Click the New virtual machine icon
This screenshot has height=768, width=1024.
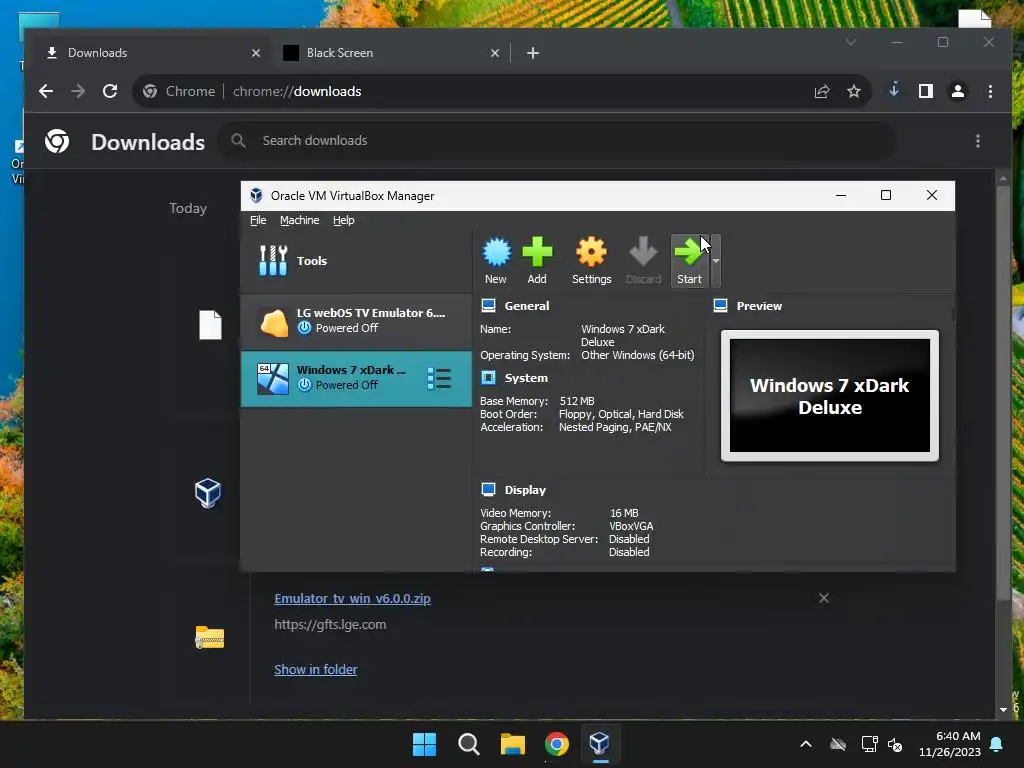tap(496, 260)
